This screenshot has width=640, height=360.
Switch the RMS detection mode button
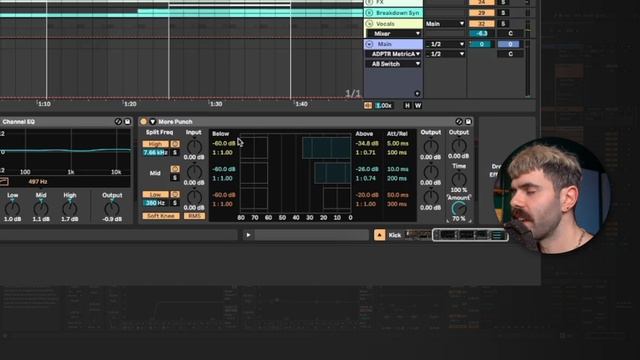[194, 216]
